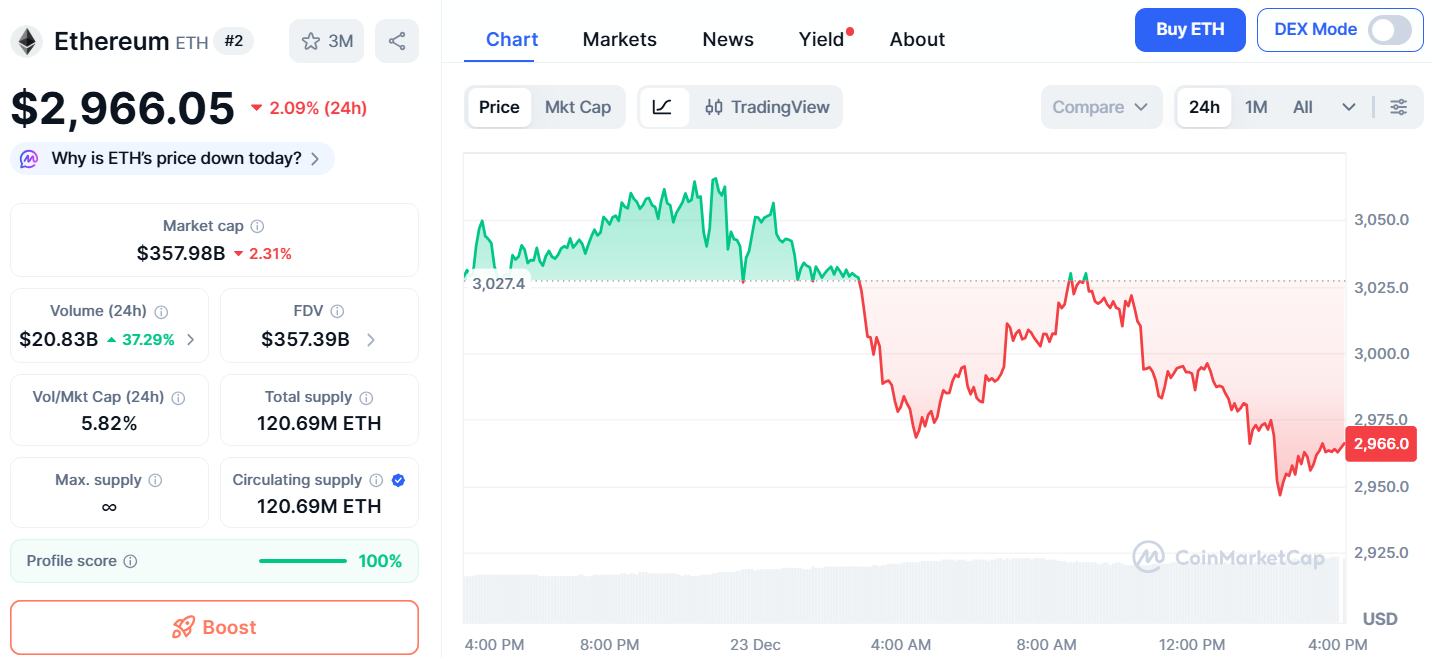The width and height of the screenshot is (1433, 658).
Task: Click the Buy ETH button
Action: coord(1189,30)
